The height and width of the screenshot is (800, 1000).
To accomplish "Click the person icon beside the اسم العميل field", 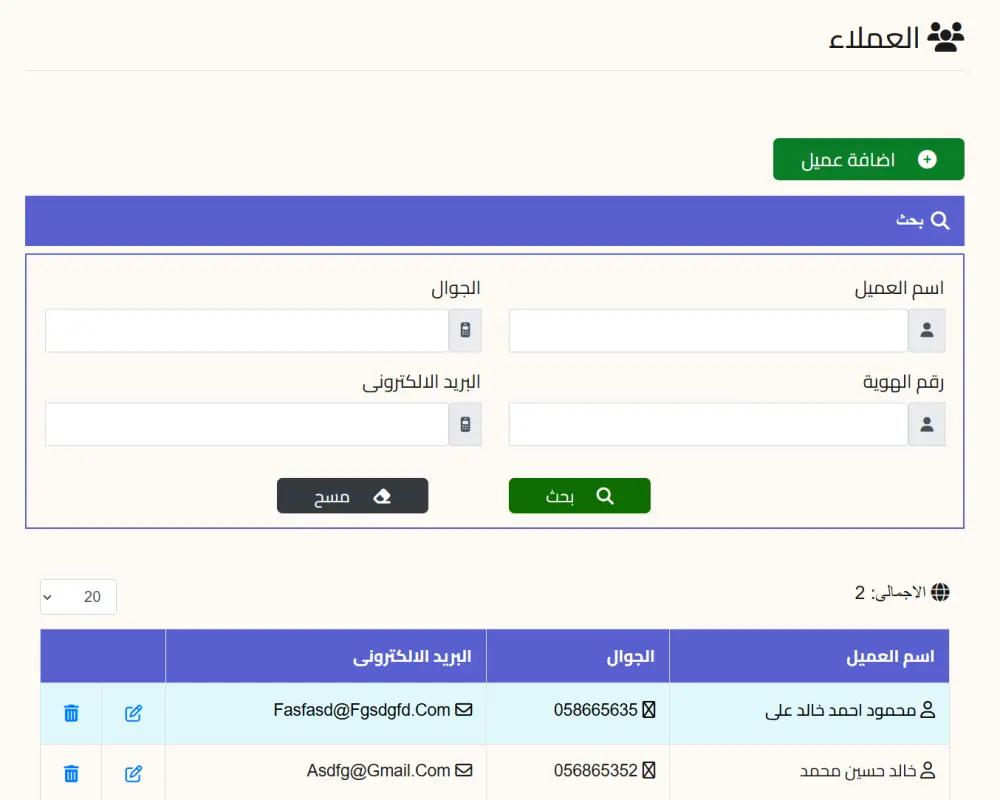I will tap(927, 330).
